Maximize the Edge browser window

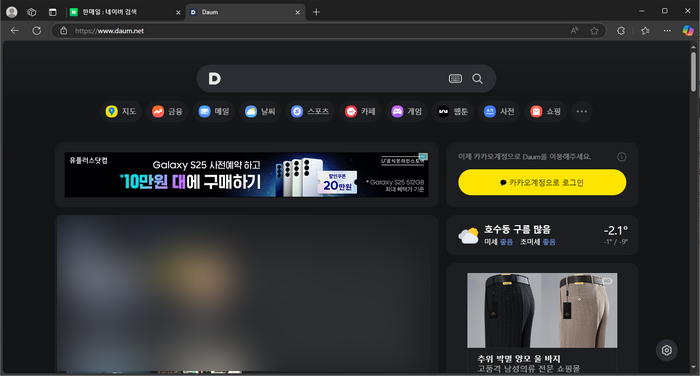coord(665,11)
